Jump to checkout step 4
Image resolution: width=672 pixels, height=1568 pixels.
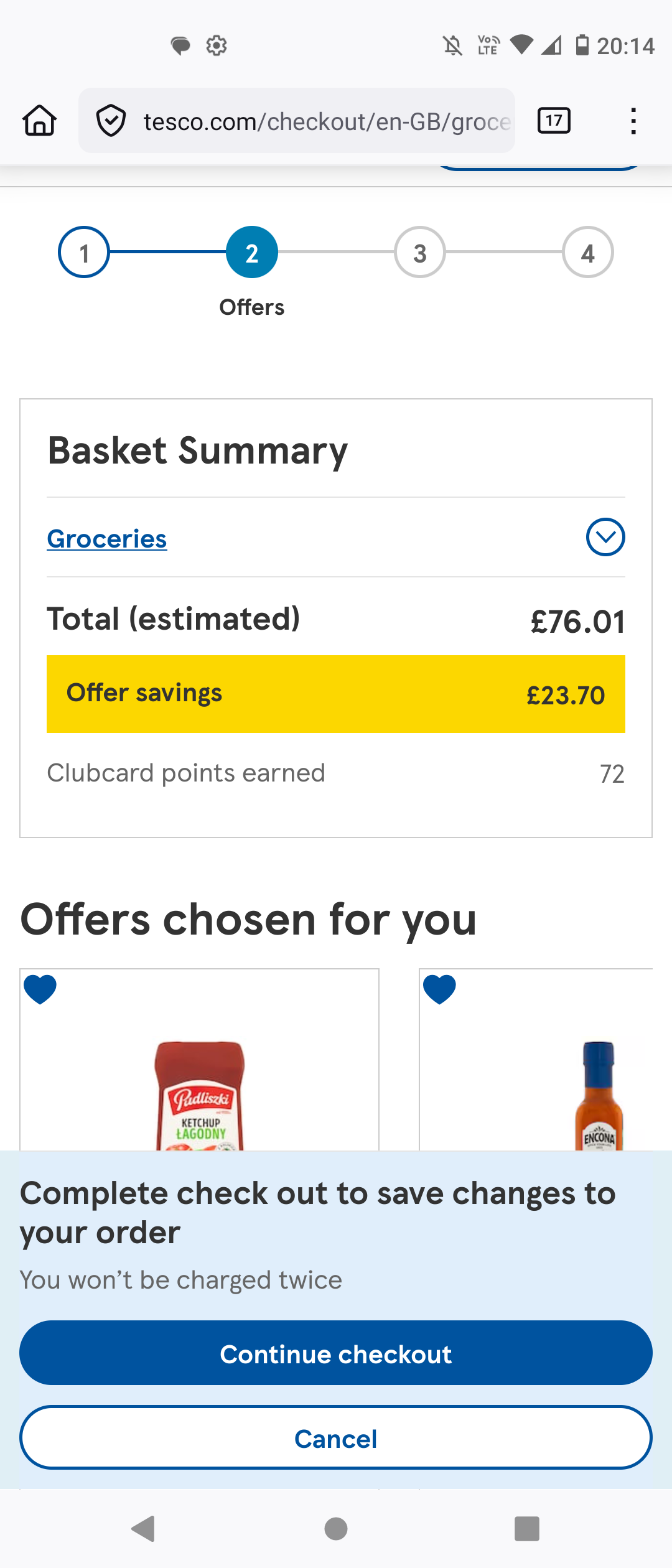[x=588, y=253]
